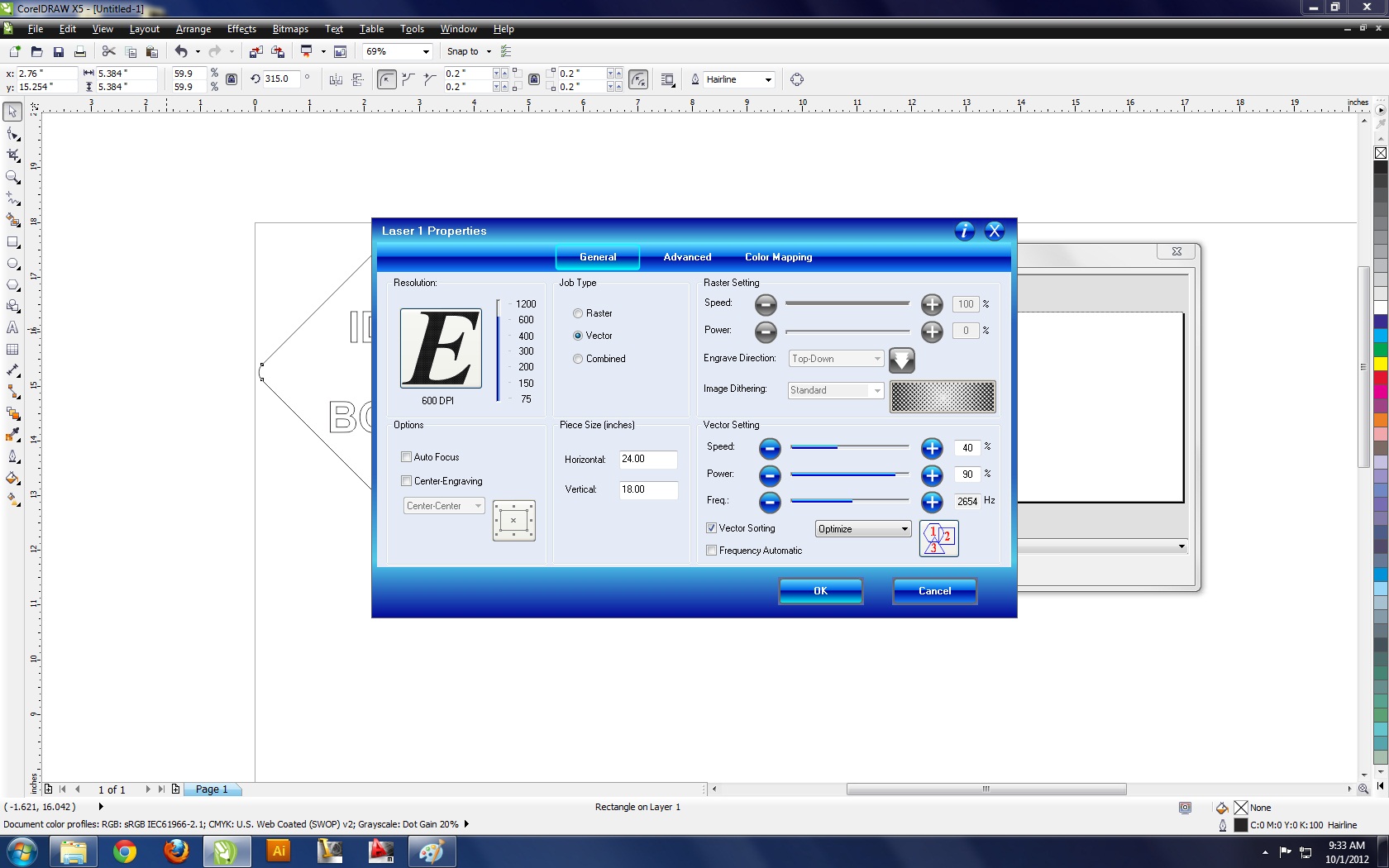
Task: Open the Arrange menu
Action: pyautogui.click(x=193, y=29)
